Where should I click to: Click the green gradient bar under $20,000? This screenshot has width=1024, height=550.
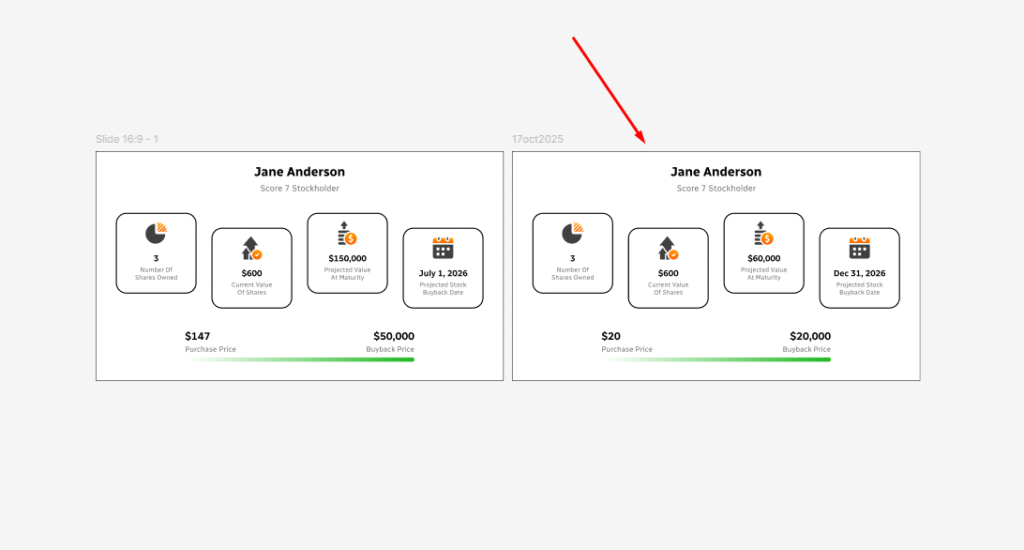pyautogui.click(x=716, y=359)
